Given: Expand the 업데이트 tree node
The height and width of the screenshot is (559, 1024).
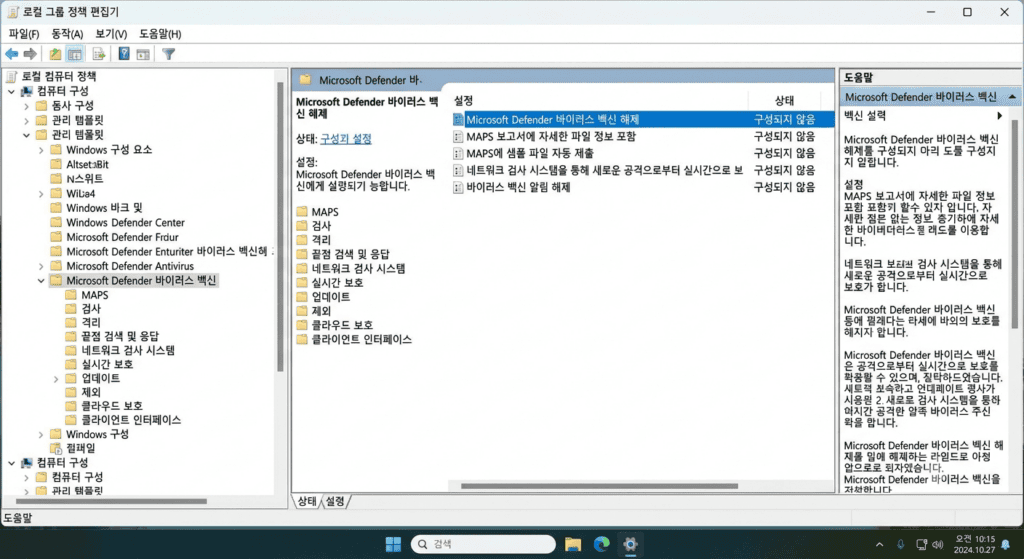Looking at the screenshot, I should coord(56,379).
